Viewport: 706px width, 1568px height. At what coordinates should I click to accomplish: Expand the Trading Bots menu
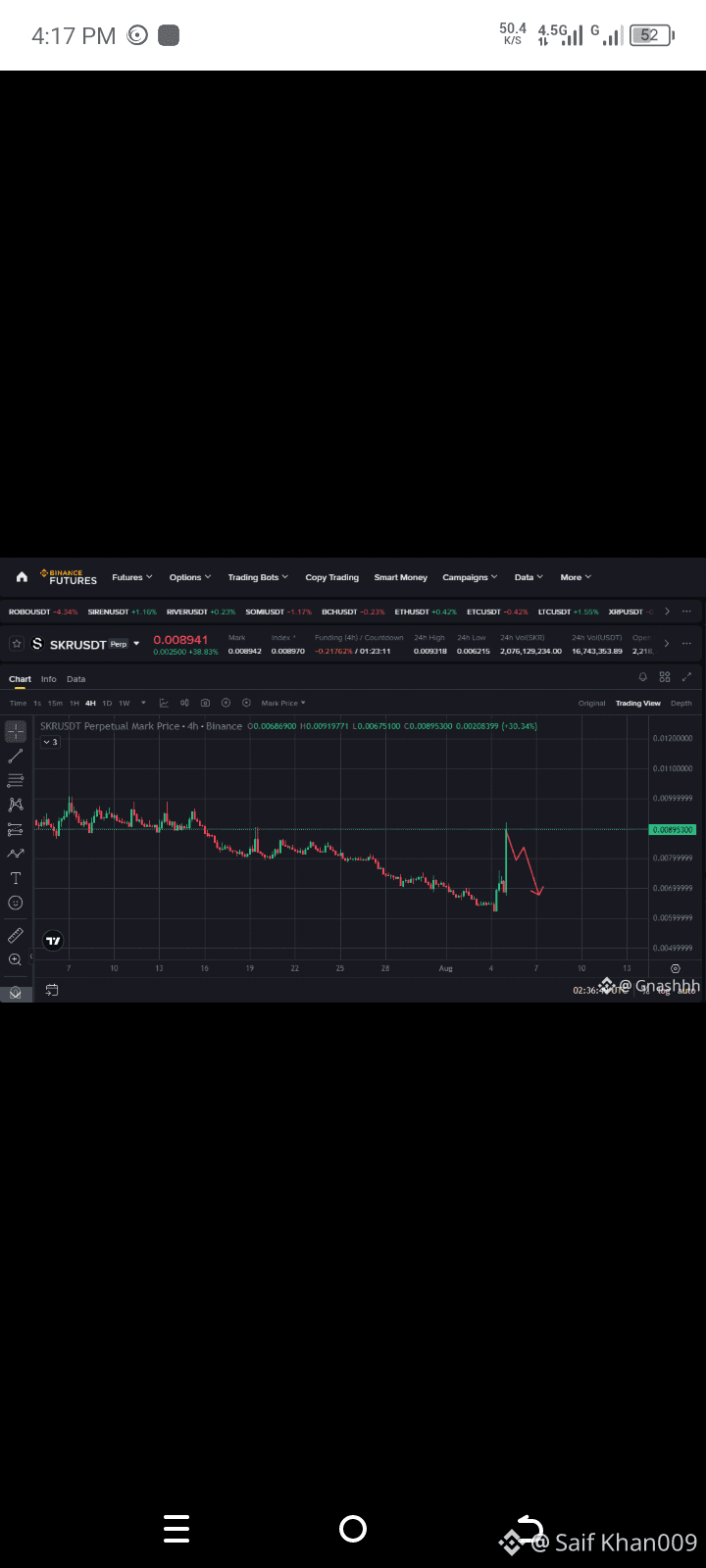(x=258, y=577)
